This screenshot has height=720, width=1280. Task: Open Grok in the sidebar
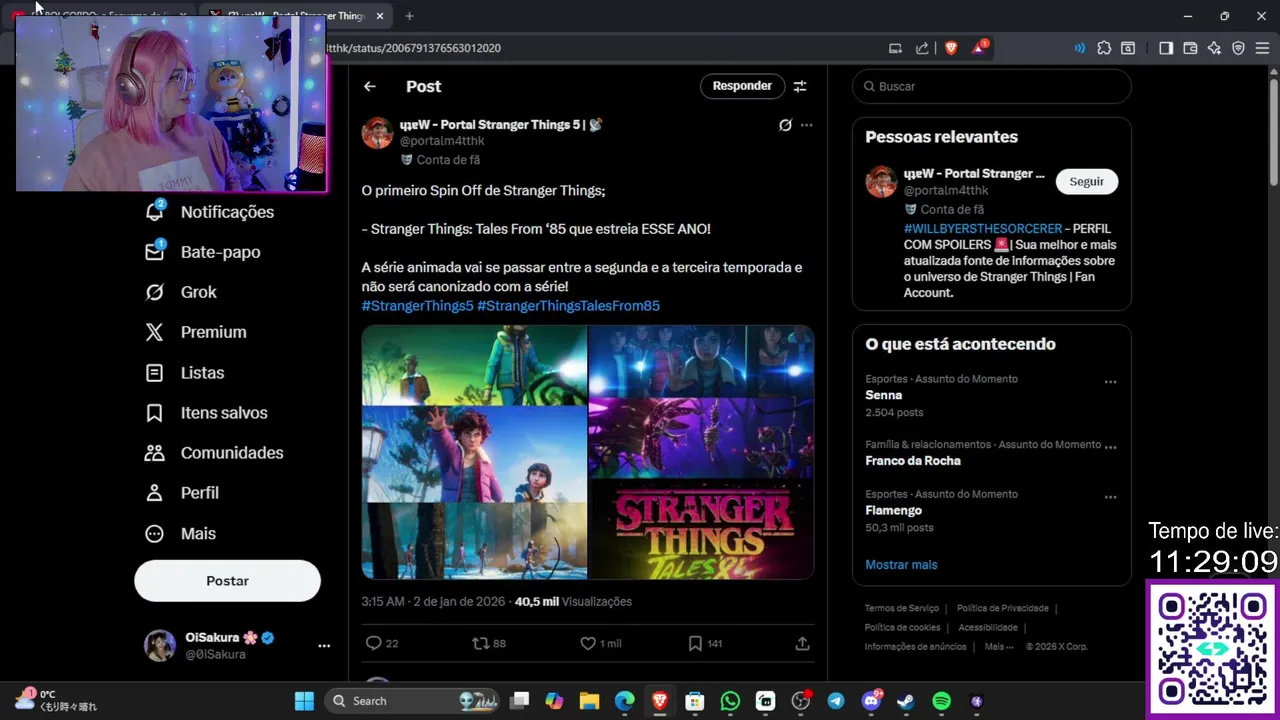(181, 292)
